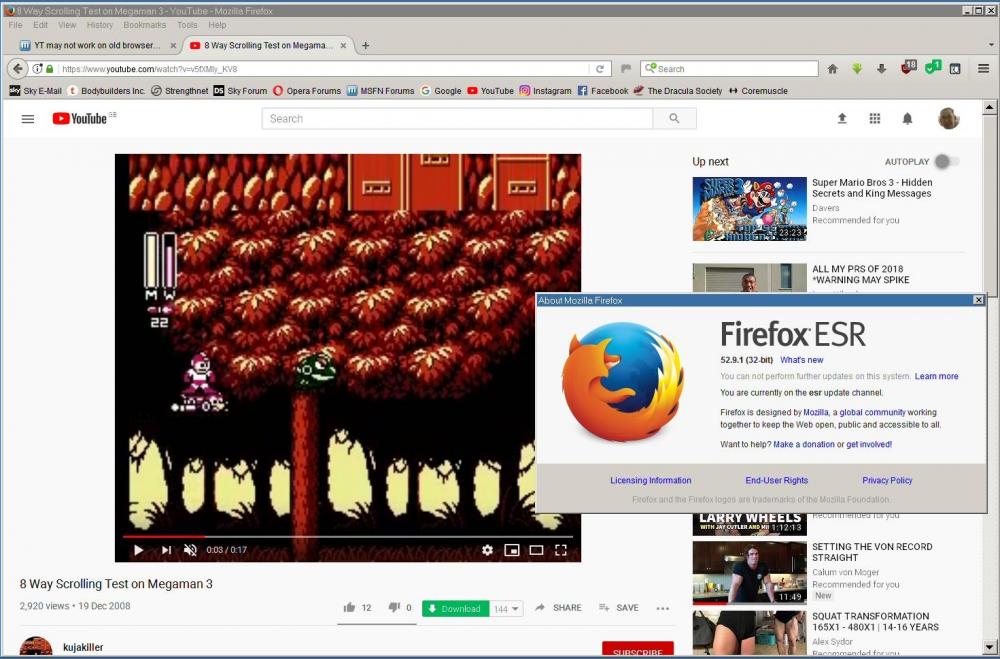Click the video progress bar
1000x659 pixels.
tap(350, 537)
